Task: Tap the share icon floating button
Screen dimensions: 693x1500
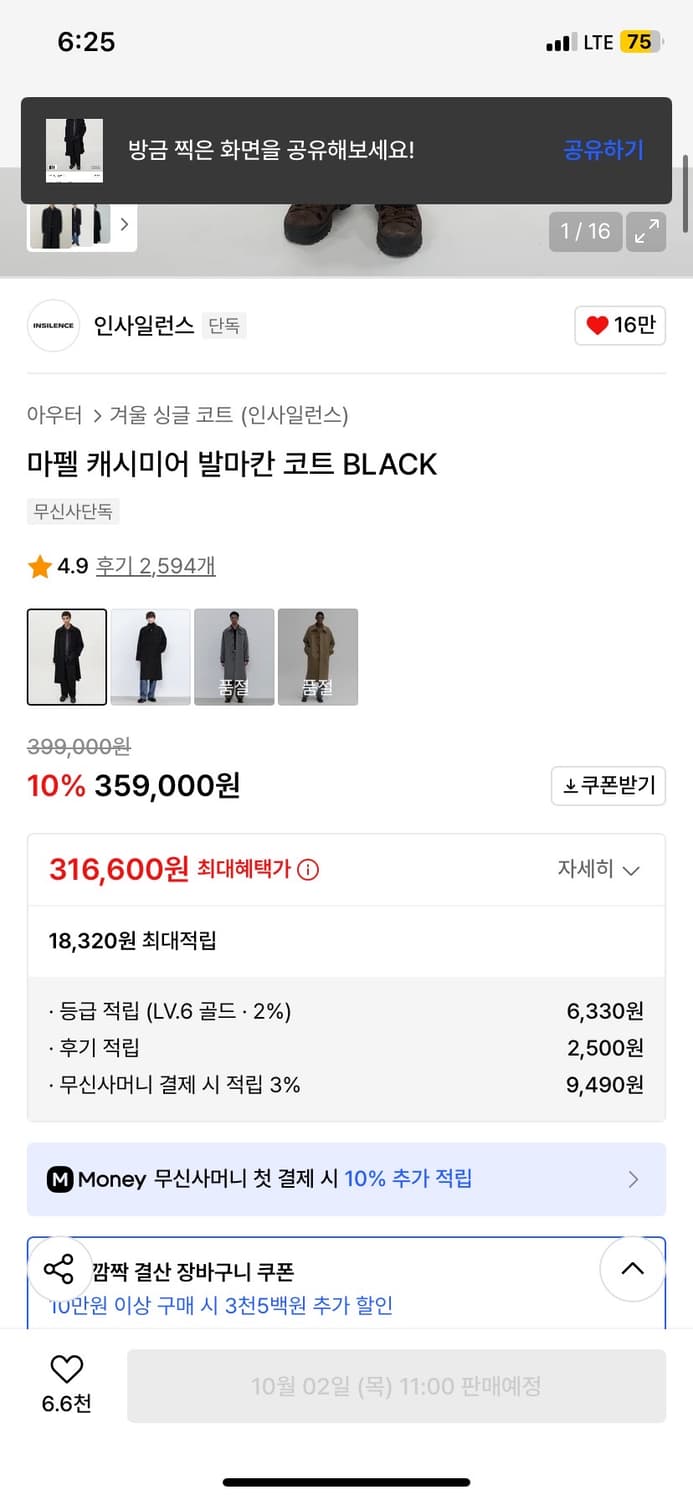Action: coord(59,1270)
